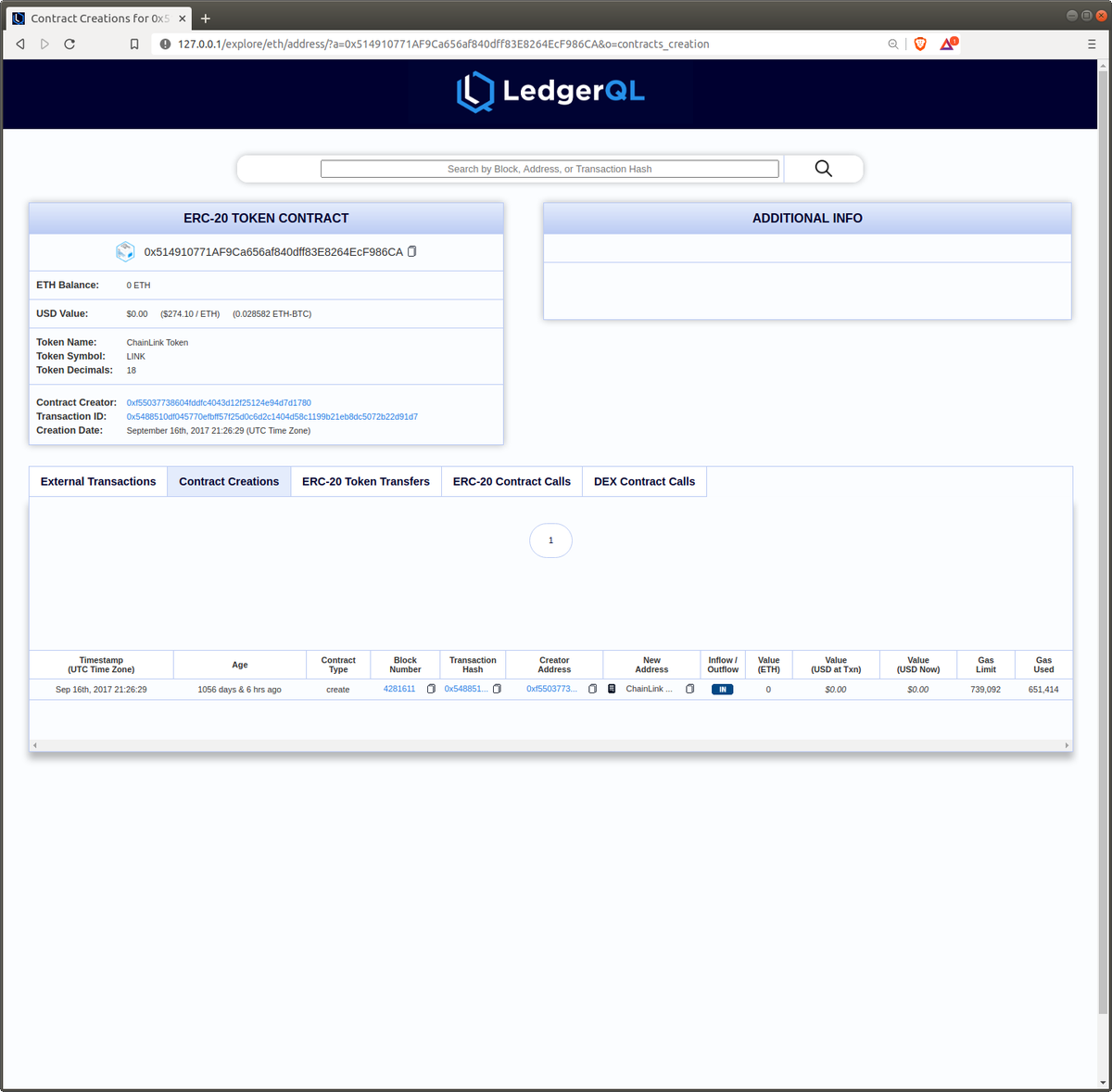
Task: Switch to DEX Contract Calls tab
Action: click(644, 481)
